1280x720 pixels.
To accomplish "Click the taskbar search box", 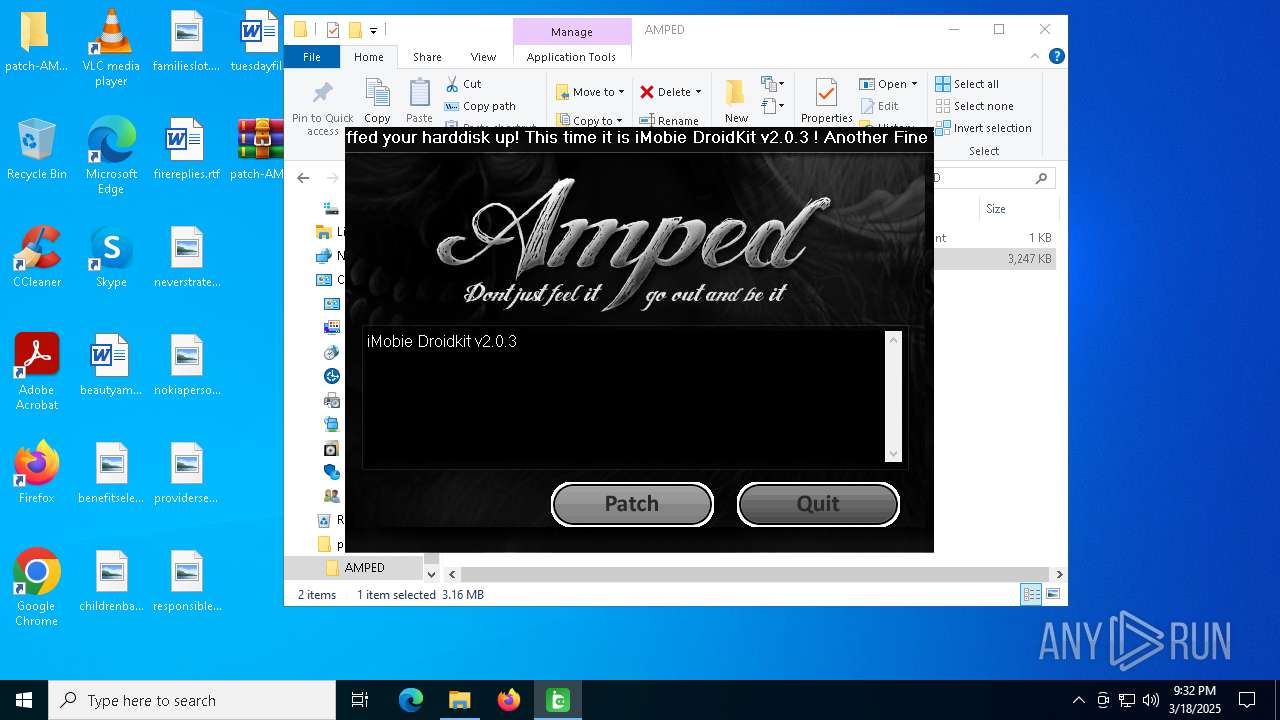I will pos(192,700).
